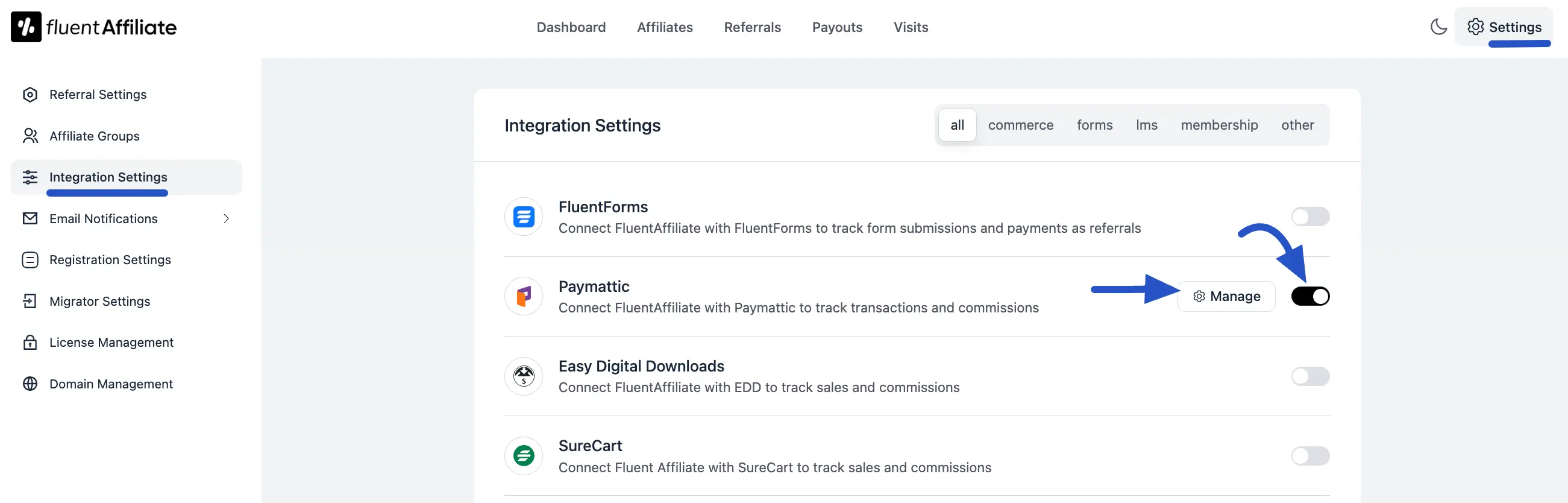Image resolution: width=1568 pixels, height=503 pixels.
Task: Open the Referrals nav item
Action: (x=752, y=27)
